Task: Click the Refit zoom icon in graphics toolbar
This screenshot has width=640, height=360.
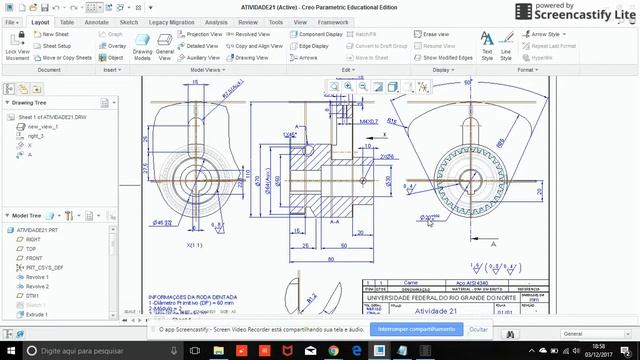Action: [x=334, y=87]
